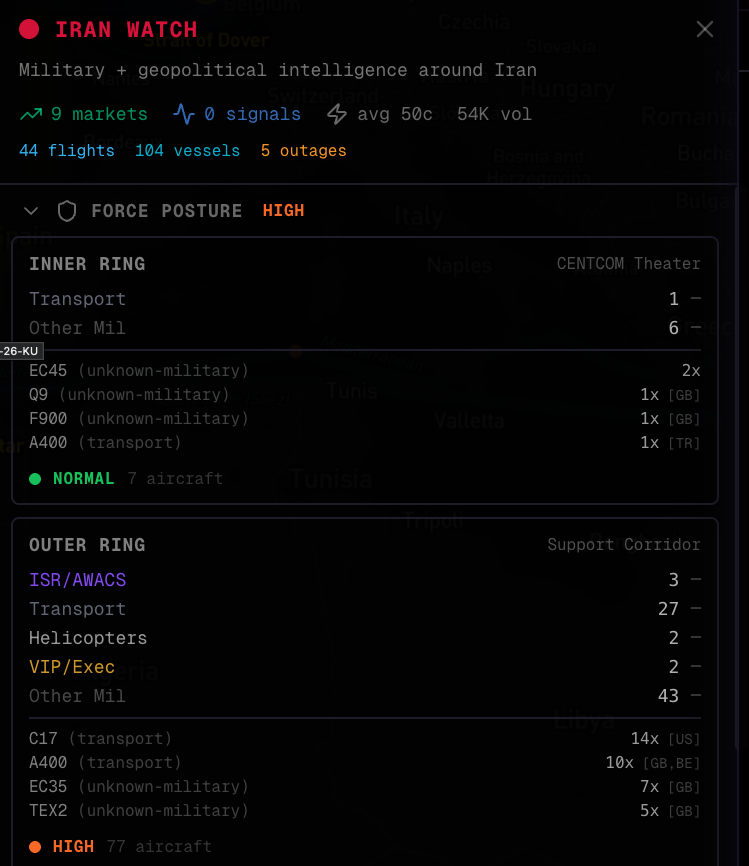
Task: Click the HIGH 77 aircraft status text
Action: (133, 847)
